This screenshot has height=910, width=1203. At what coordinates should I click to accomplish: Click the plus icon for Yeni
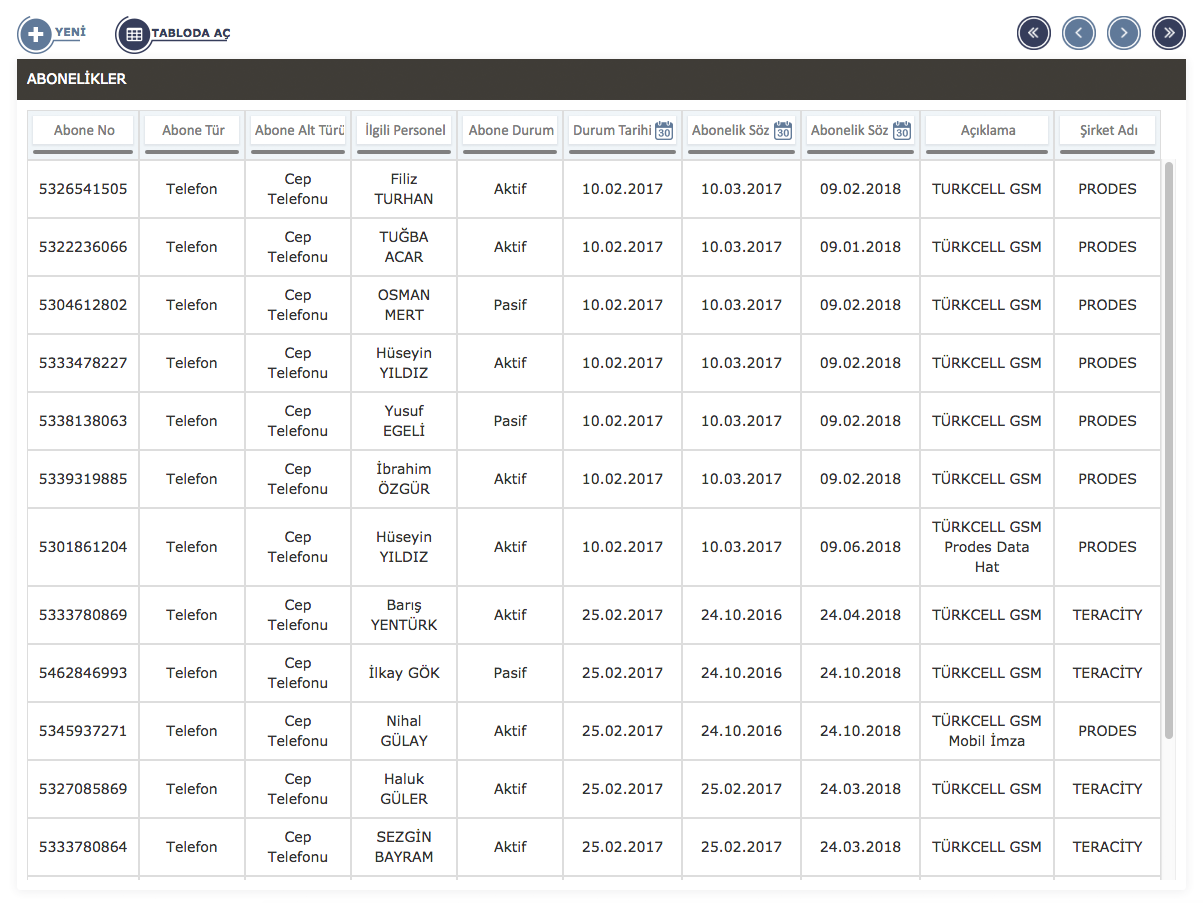(35, 35)
